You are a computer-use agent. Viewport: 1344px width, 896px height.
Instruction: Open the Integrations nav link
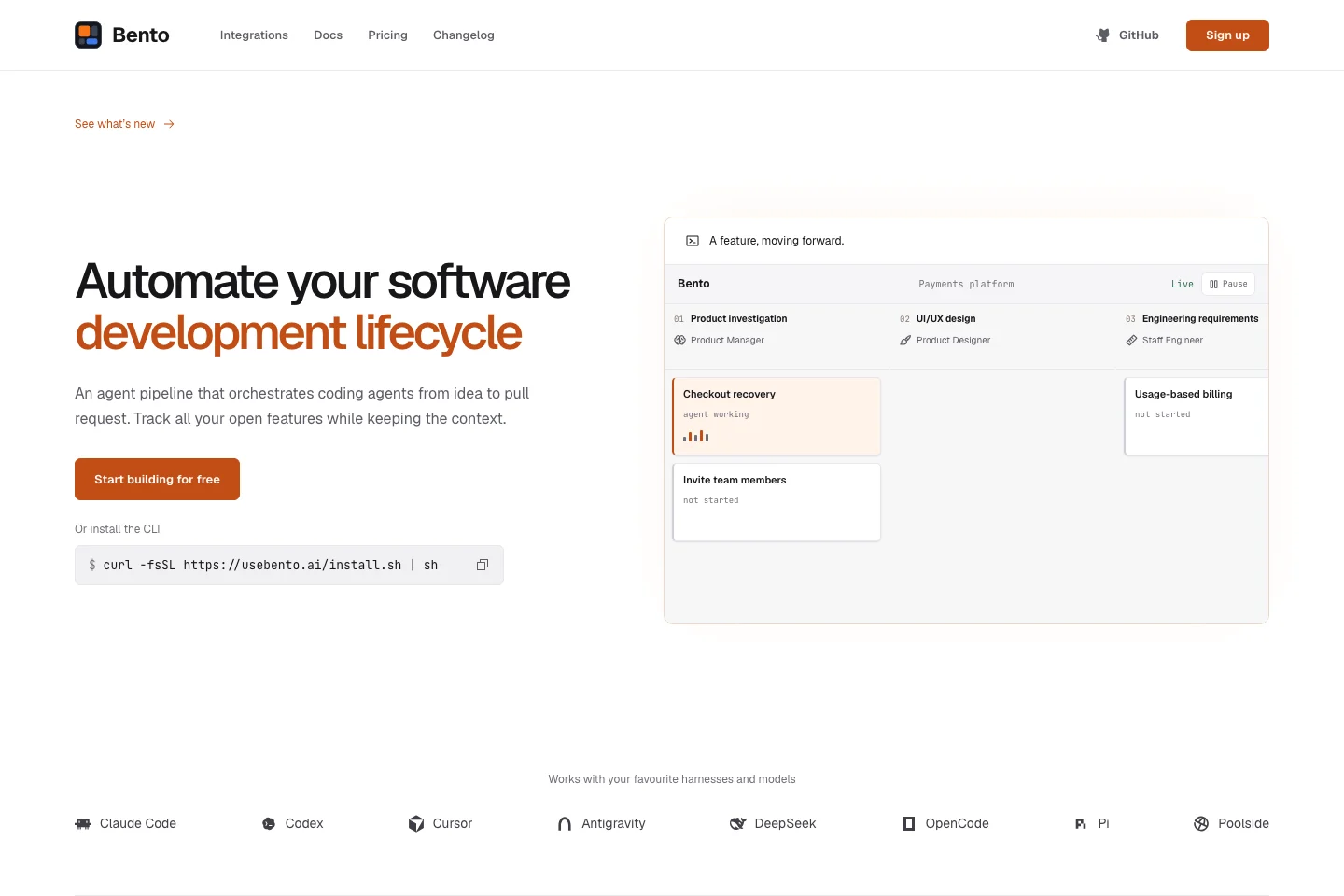[254, 35]
